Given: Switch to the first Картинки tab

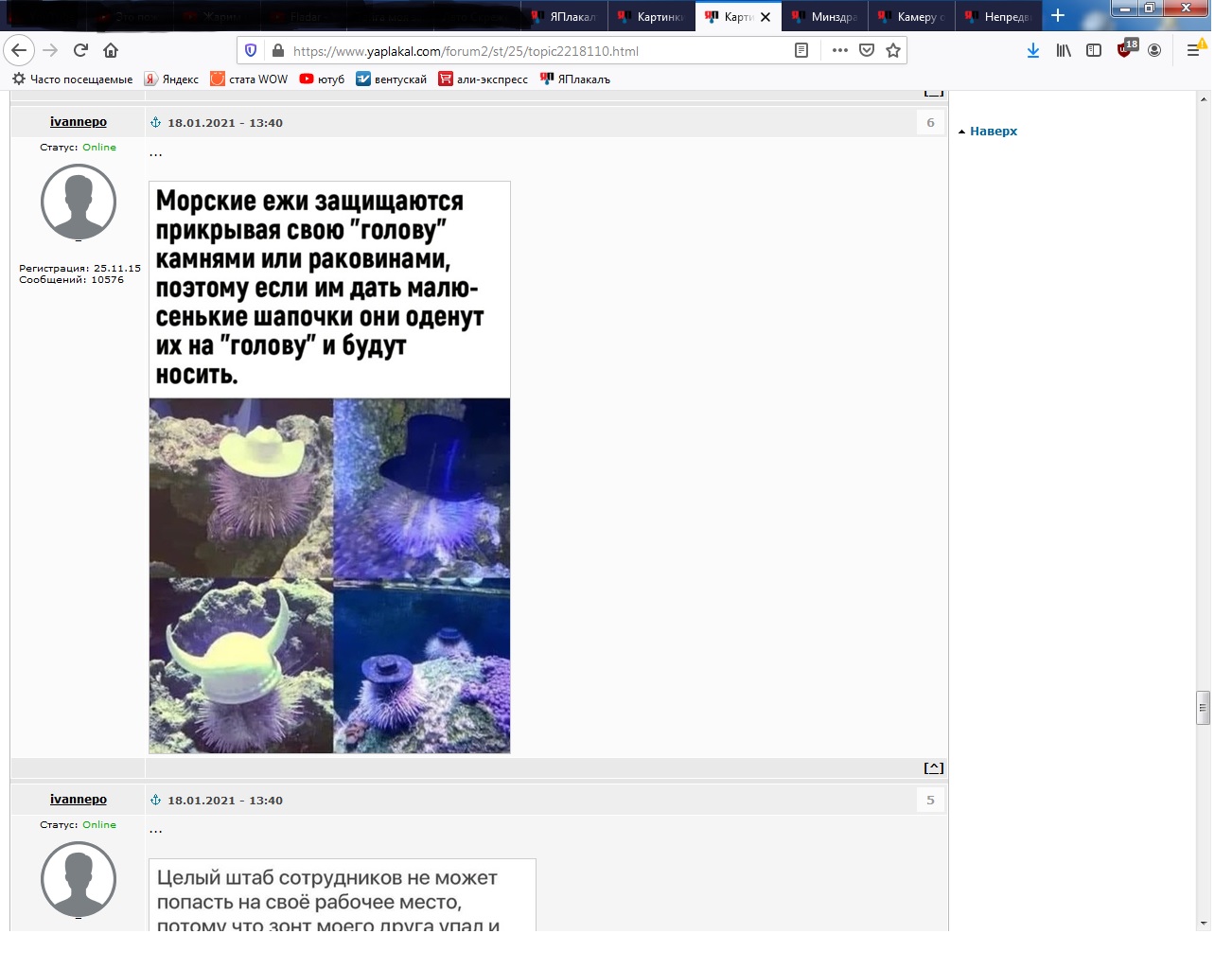Looking at the screenshot, I should point(653,17).
